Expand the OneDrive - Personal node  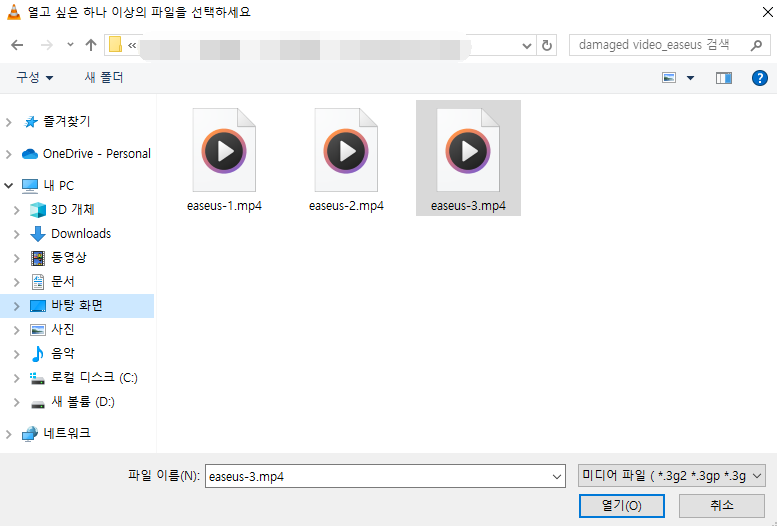coord(8,154)
